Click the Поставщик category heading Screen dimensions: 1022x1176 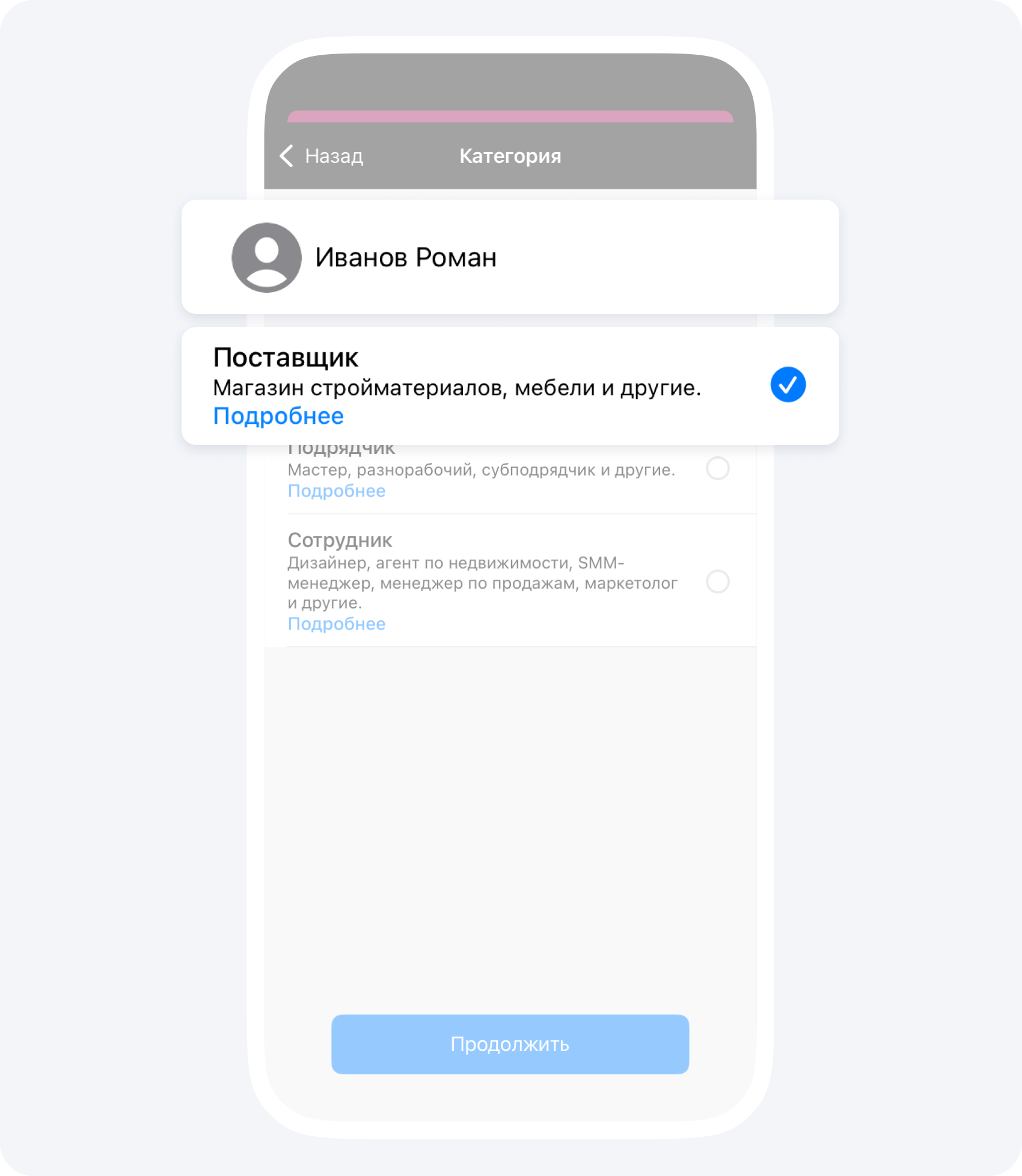(286, 358)
